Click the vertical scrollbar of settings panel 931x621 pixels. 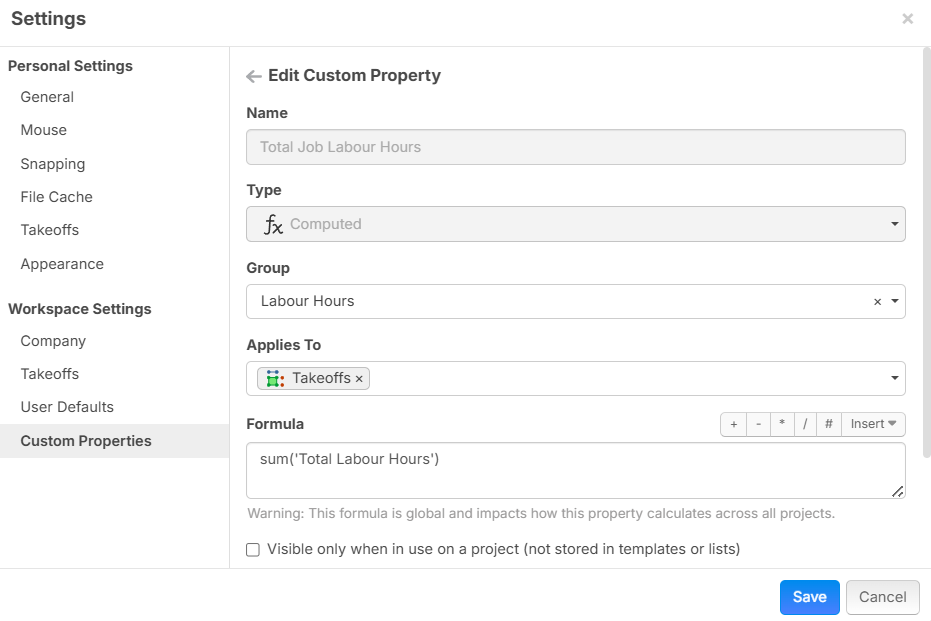pyautogui.click(x=925, y=250)
